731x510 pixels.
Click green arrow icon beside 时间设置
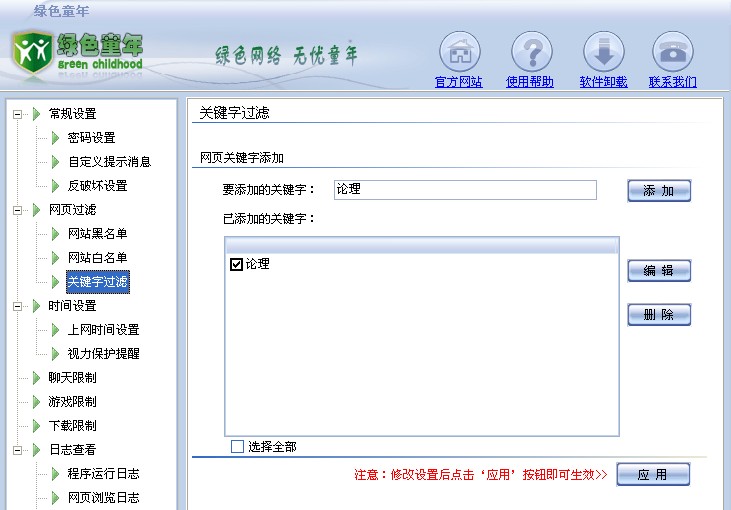[x=36, y=306]
